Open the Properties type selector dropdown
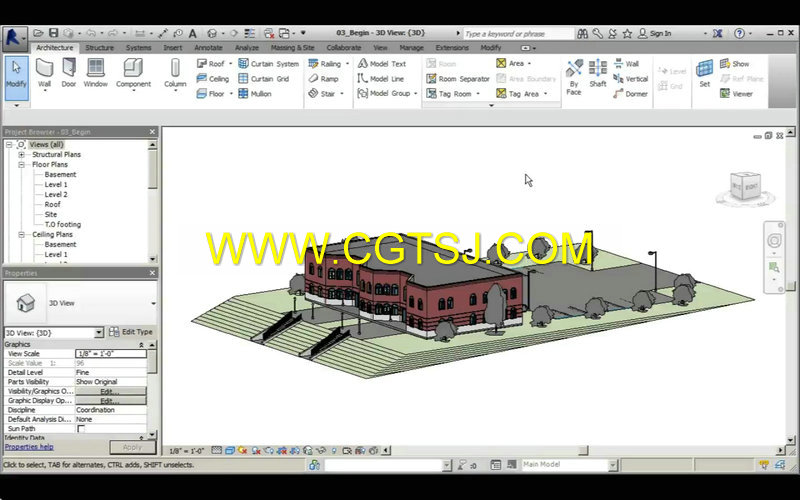 point(153,304)
